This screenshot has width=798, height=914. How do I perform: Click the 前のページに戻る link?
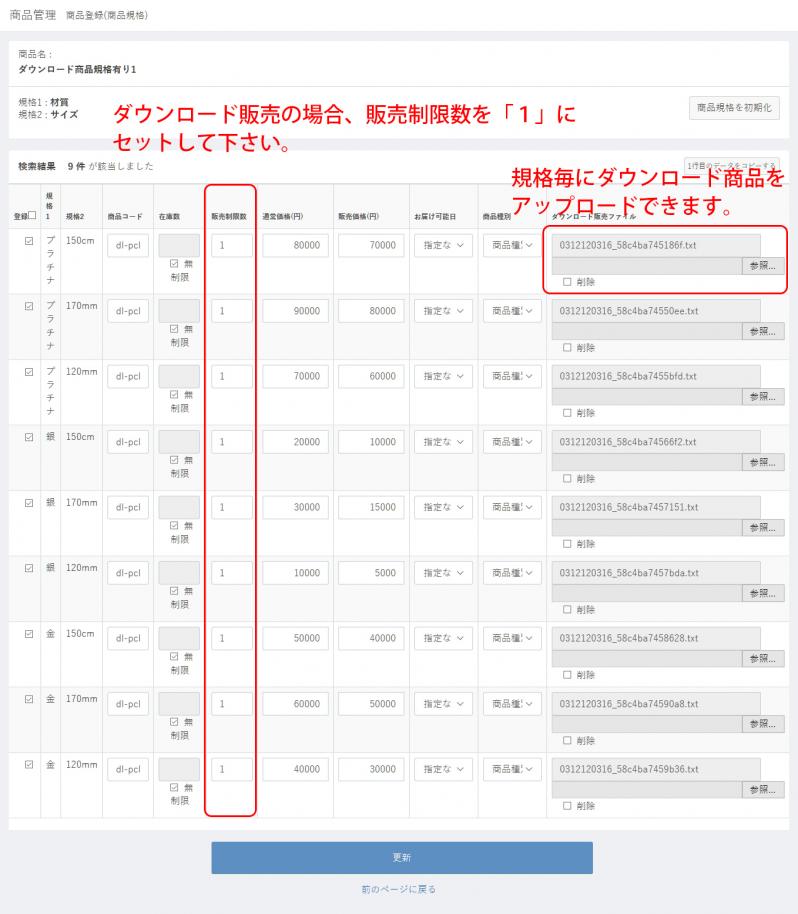click(x=399, y=889)
